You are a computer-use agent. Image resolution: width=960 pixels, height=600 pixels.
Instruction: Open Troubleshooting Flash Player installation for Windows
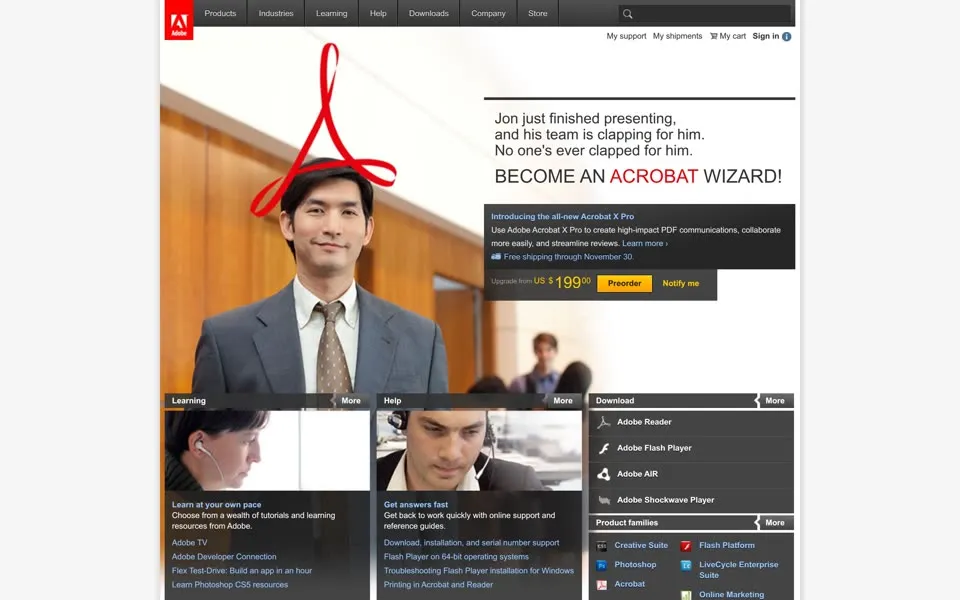[479, 571]
